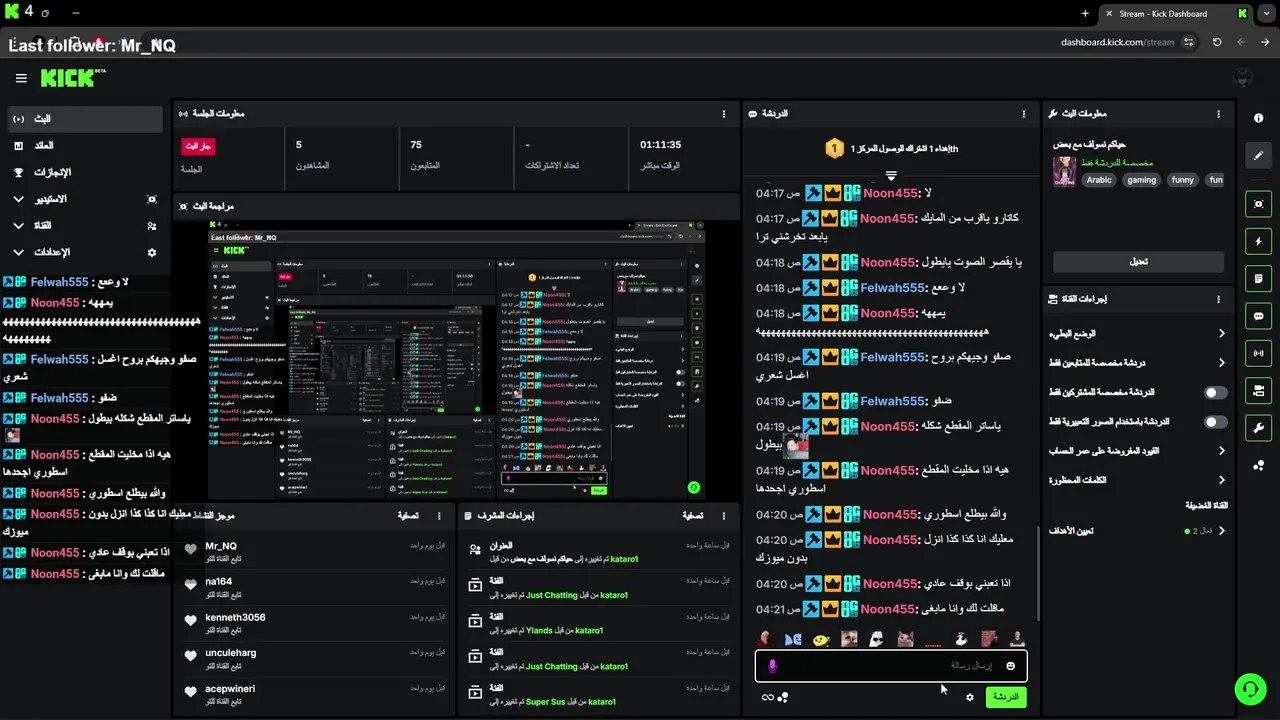Click the stream preview icon in right sidebar
Image resolution: width=1280 pixels, height=720 pixels.
click(x=1258, y=204)
